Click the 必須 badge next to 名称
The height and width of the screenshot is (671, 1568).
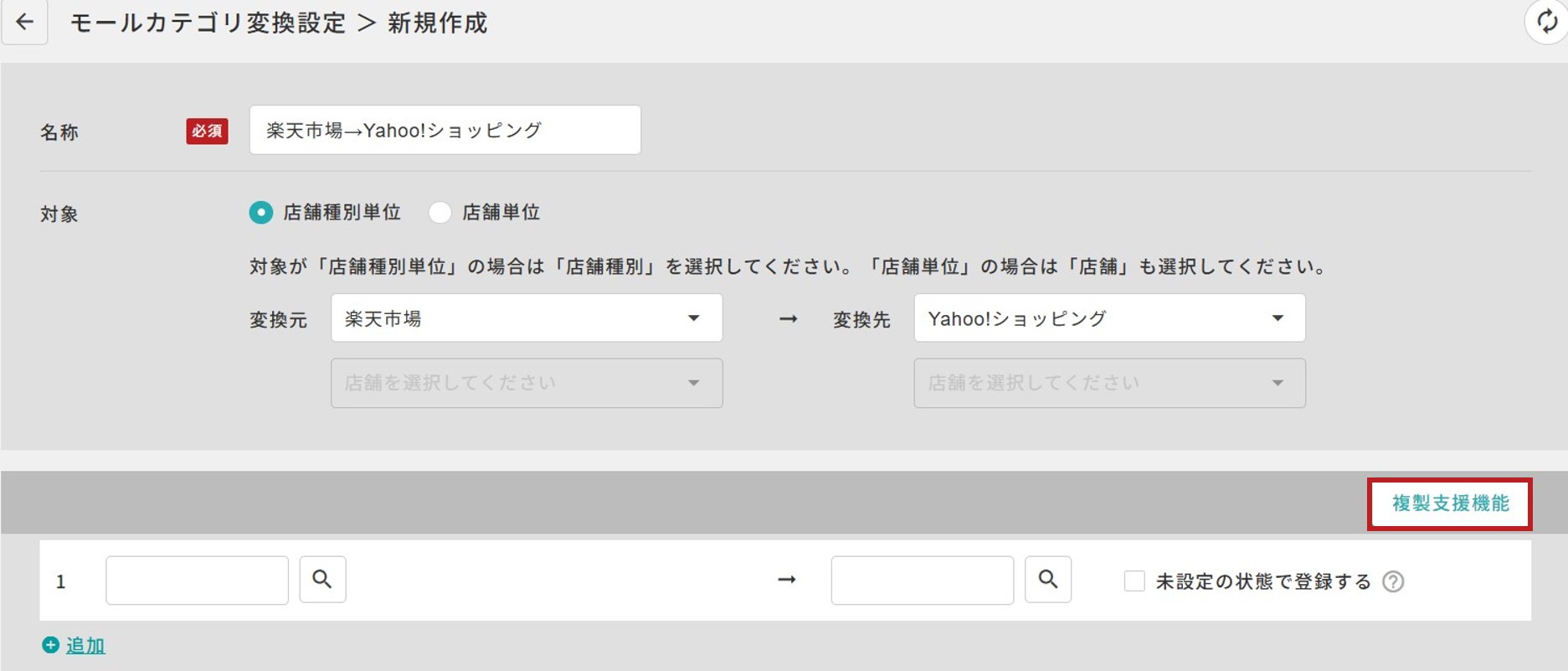click(207, 132)
